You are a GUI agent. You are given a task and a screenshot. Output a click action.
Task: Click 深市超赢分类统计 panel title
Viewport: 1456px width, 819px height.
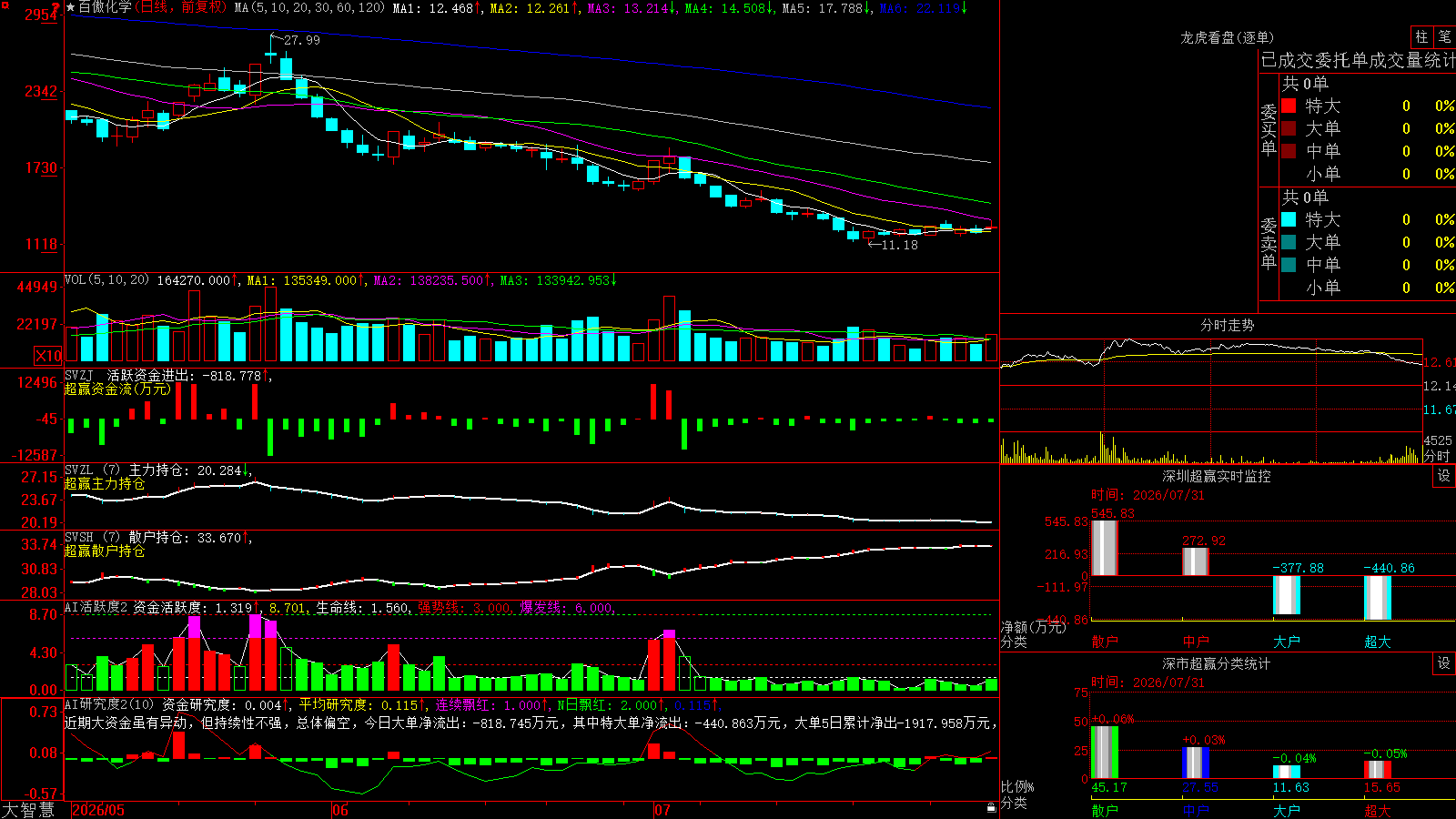click(1217, 663)
